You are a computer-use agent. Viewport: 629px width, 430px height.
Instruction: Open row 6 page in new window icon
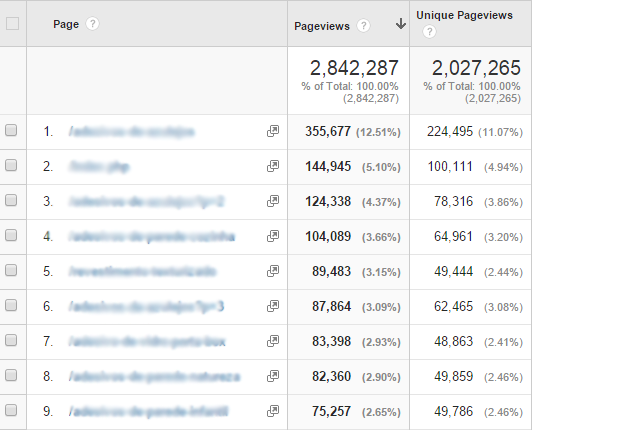point(273,306)
